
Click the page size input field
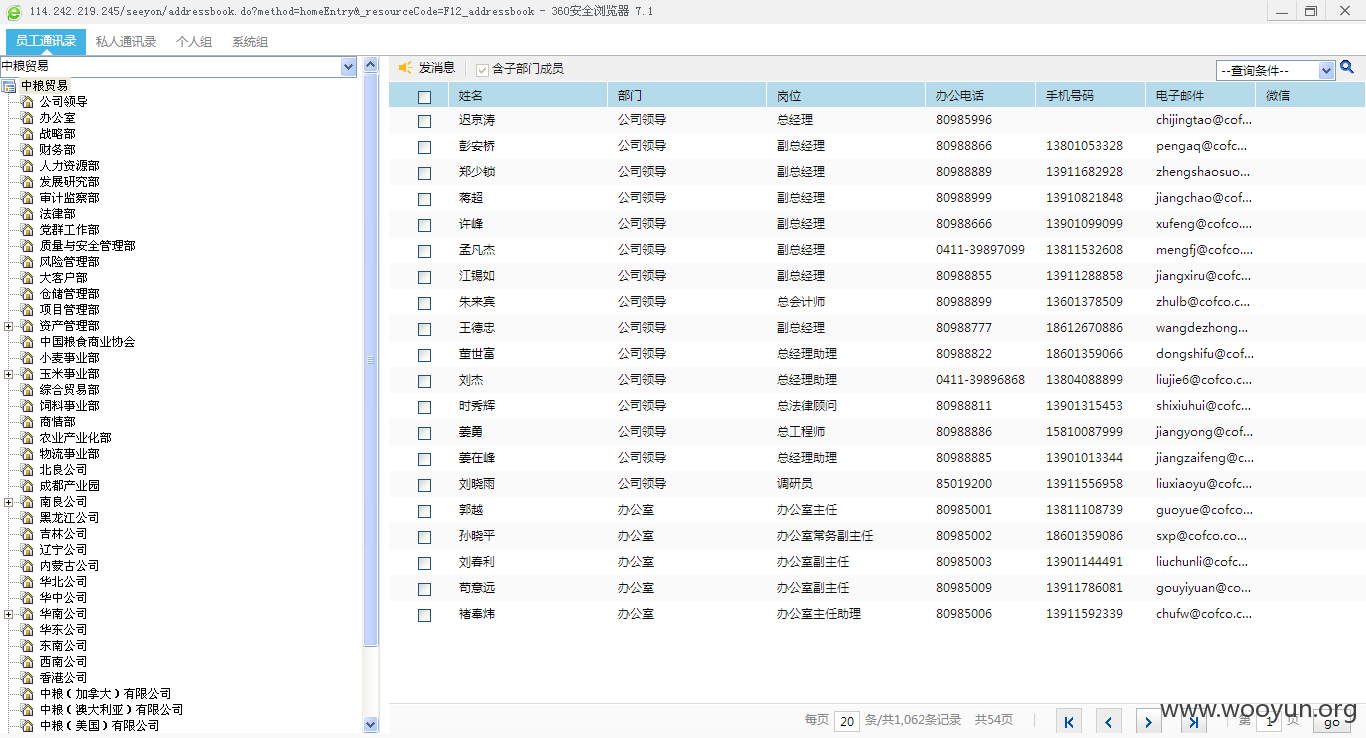[847, 721]
